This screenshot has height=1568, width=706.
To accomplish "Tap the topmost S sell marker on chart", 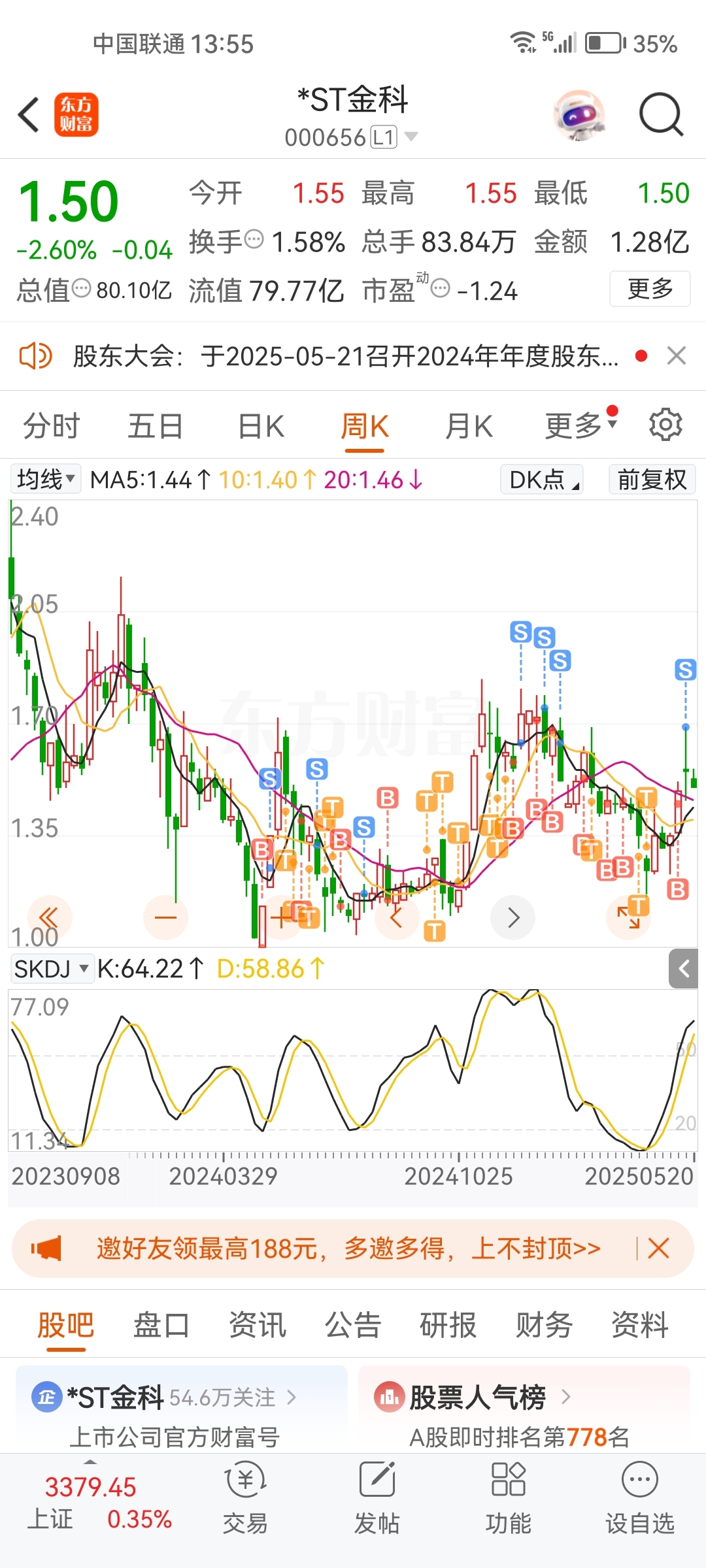I will pyautogui.click(x=520, y=632).
